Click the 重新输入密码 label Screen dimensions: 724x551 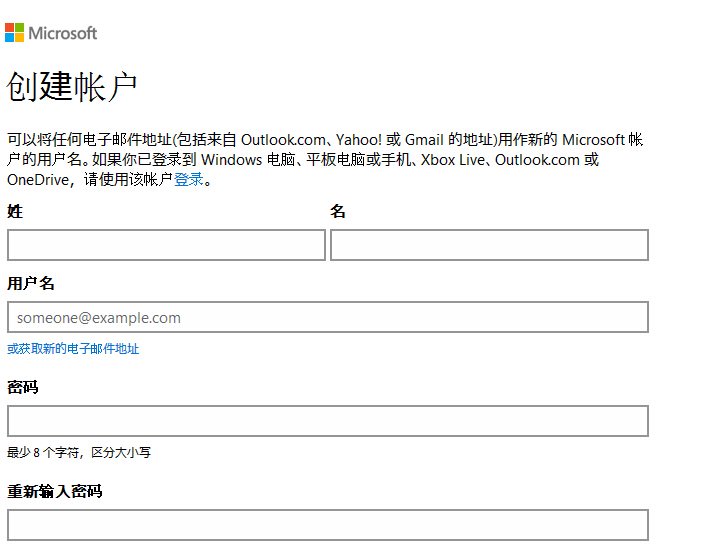tap(54, 491)
